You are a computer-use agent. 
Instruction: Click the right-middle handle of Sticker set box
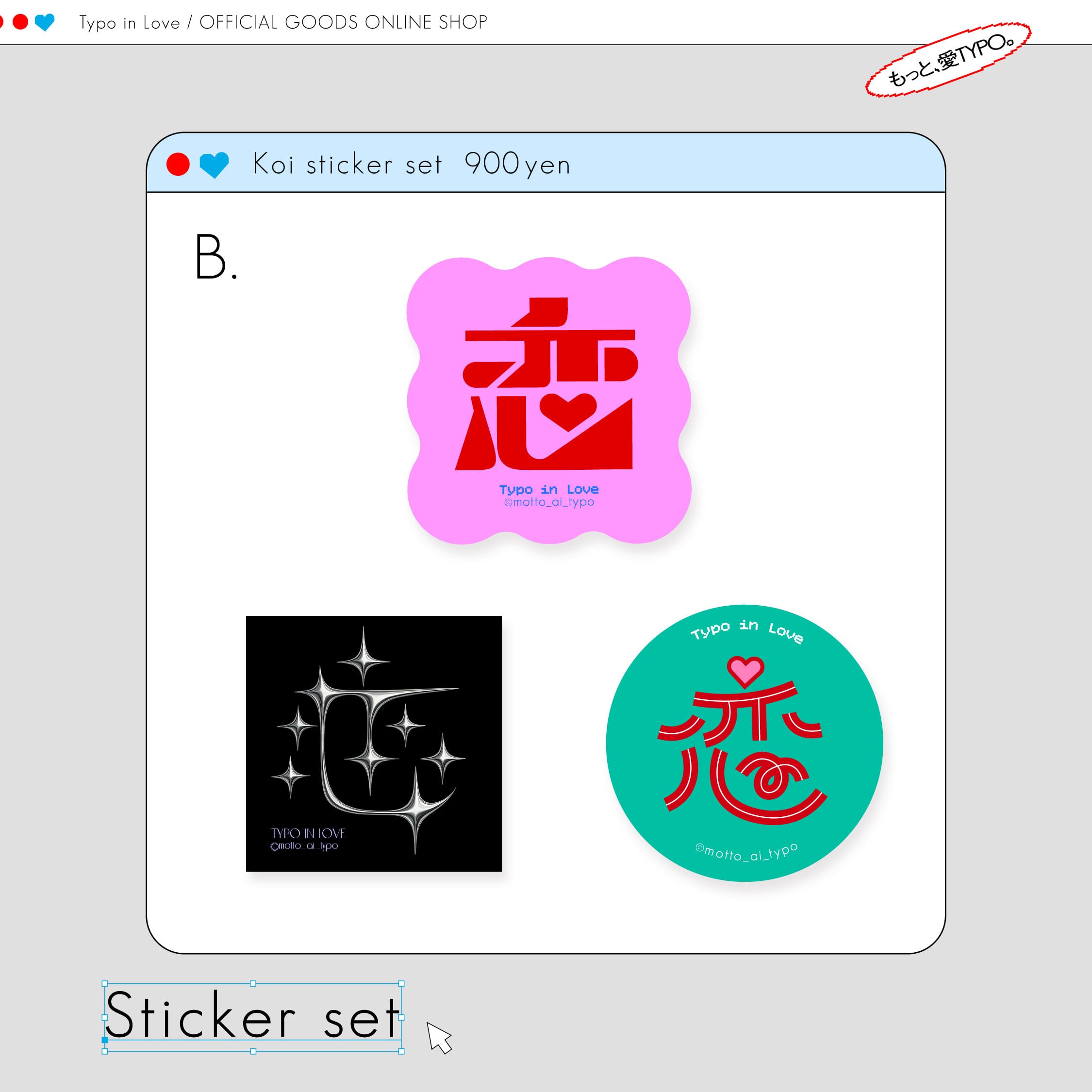[x=401, y=1017]
